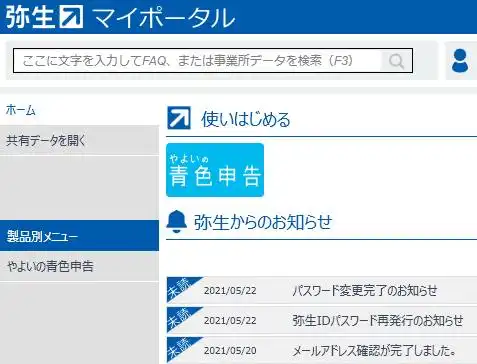Click the Yayoi arrow logo in header

71,17
